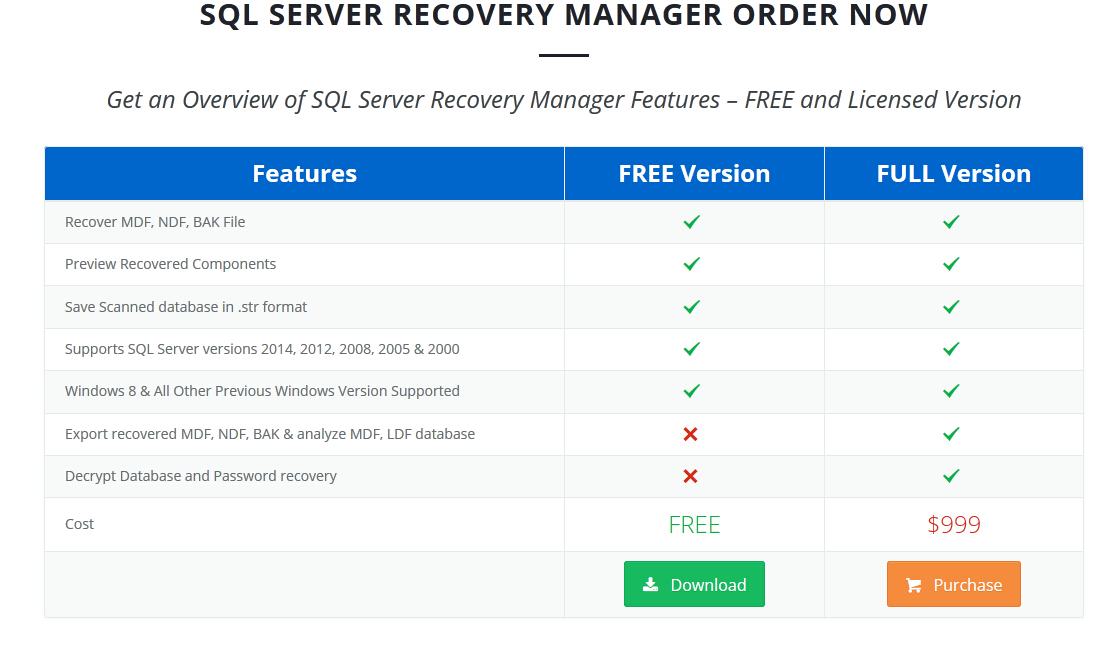Click FULL Version checkmark for Supports SQL Server versions
The width and height of the screenshot is (1102, 647).
(x=951, y=349)
